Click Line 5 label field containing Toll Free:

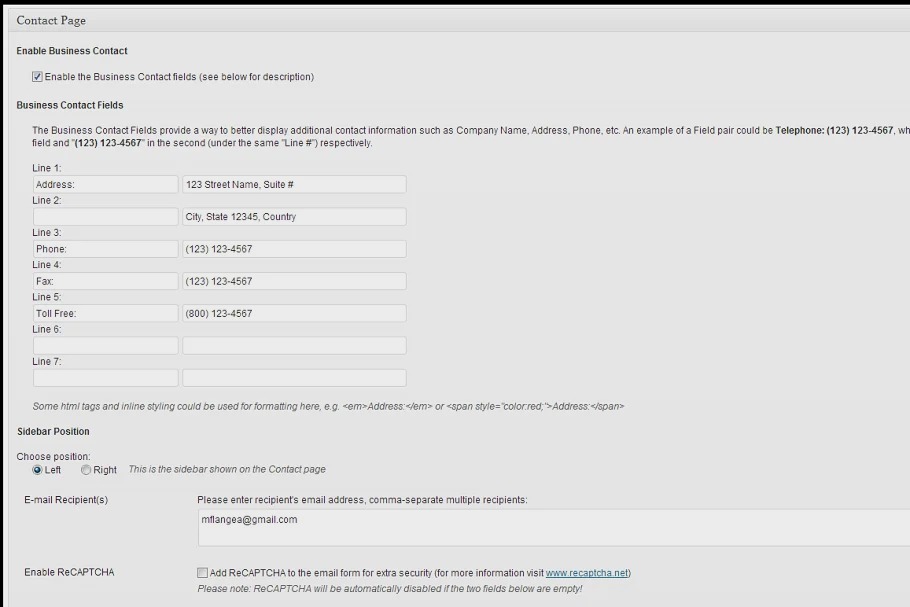click(105, 313)
